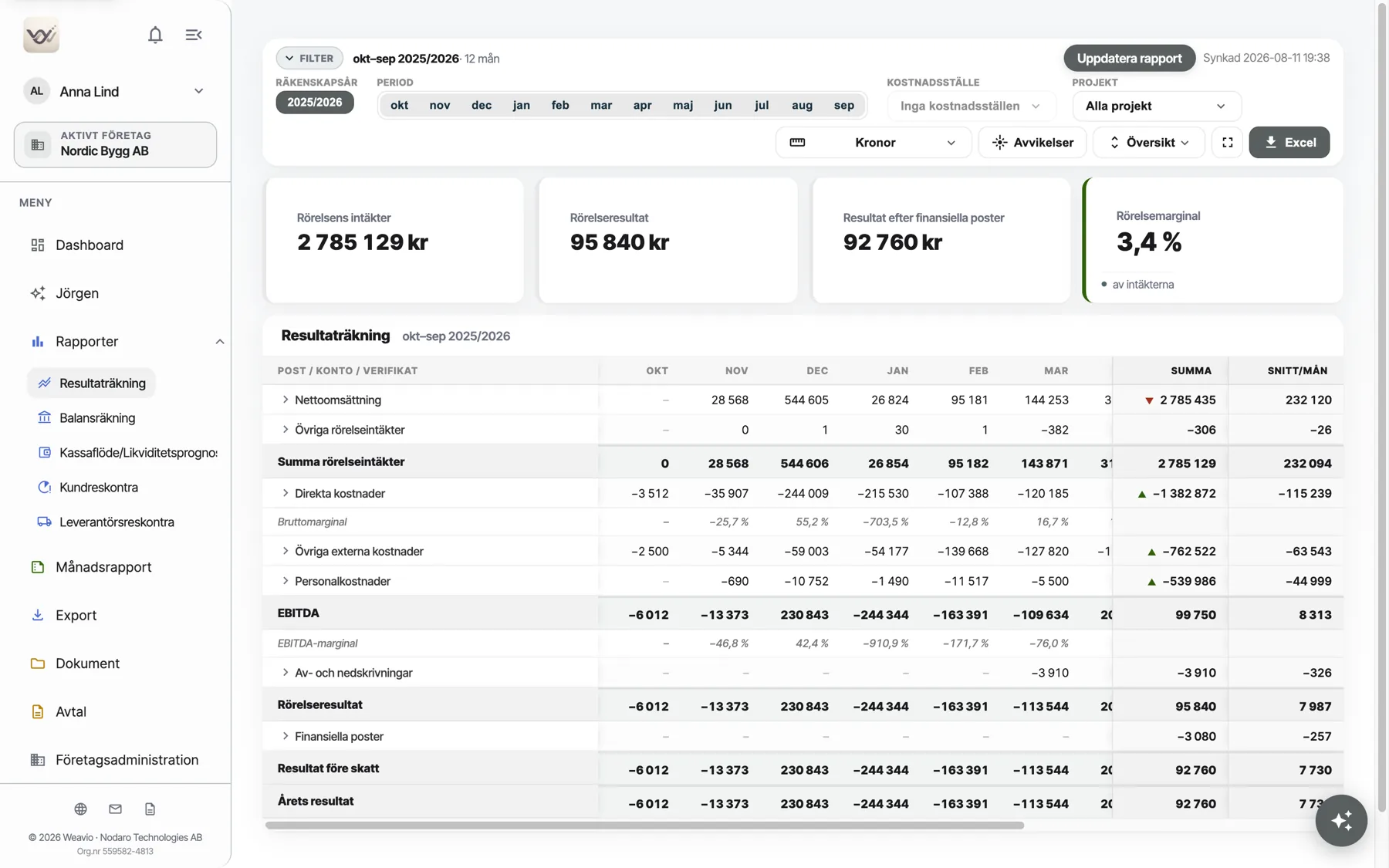Open Anna Lind user dropdown
The image size is (1389, 868).
coord(115,91)
